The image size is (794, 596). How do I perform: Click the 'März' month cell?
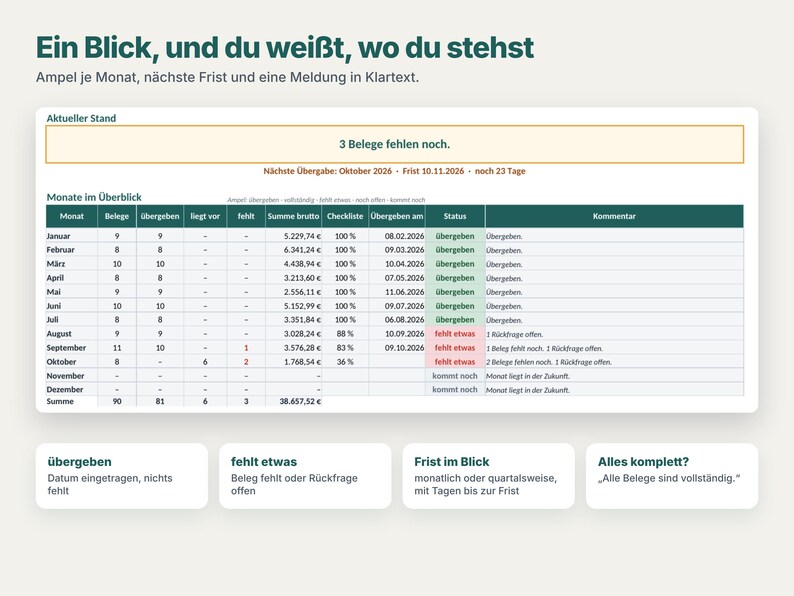(x=71, y=264)
